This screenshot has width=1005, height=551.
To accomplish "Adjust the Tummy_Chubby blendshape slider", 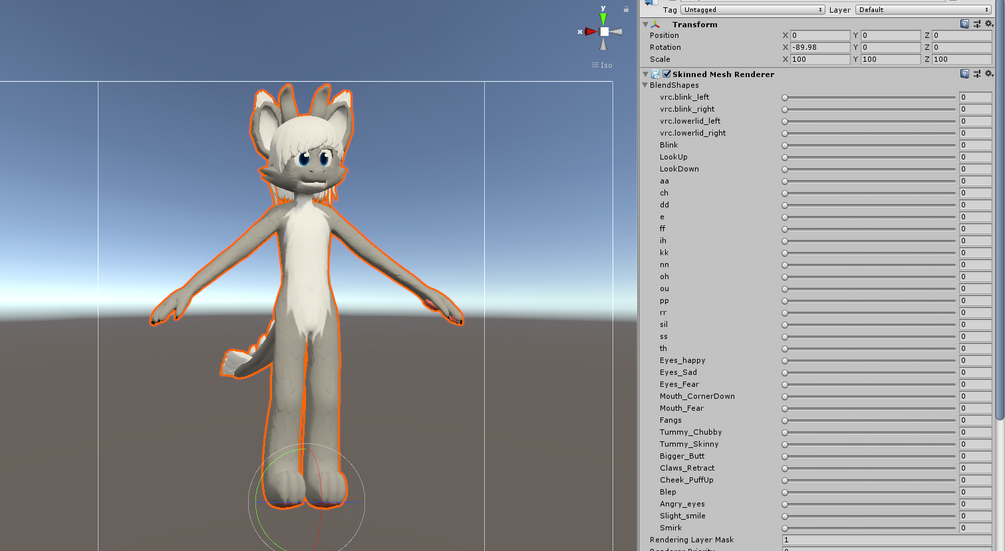I will point(868,432).
